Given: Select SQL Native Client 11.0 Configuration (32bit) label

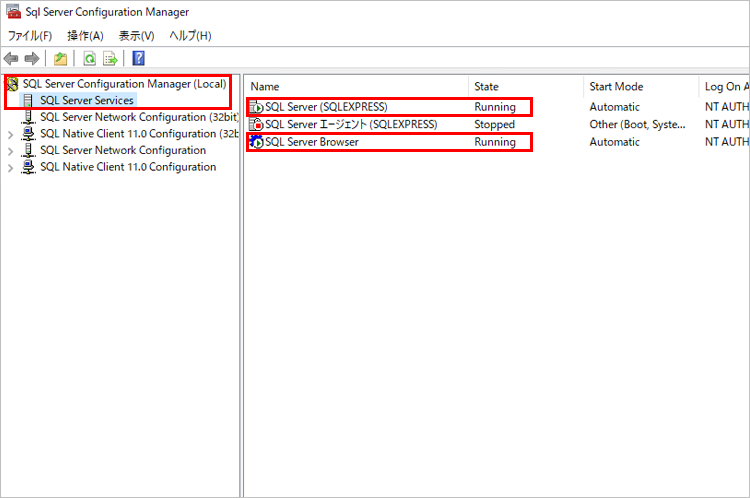Looking at the screenshot, I should point(139,133).
